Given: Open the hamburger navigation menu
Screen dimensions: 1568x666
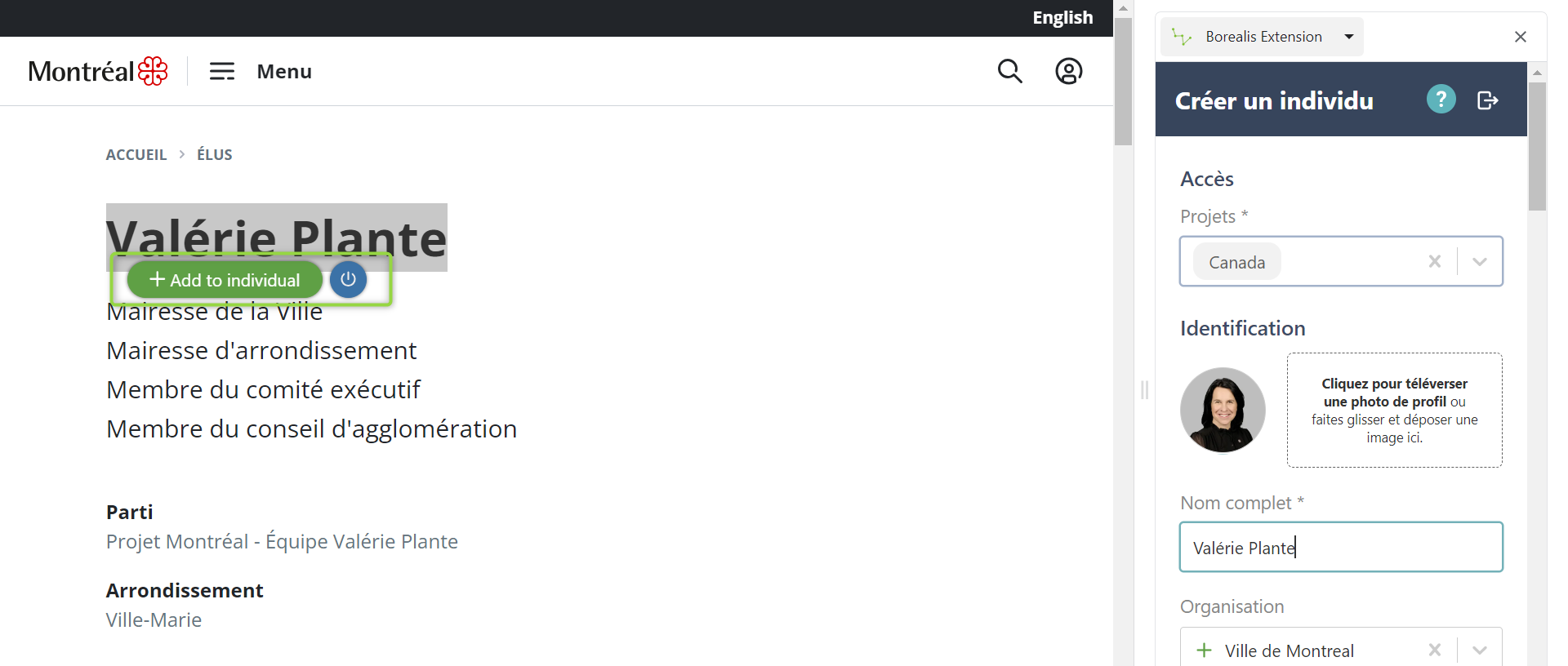Looking at the screenshot, I should tap(221, 71).
